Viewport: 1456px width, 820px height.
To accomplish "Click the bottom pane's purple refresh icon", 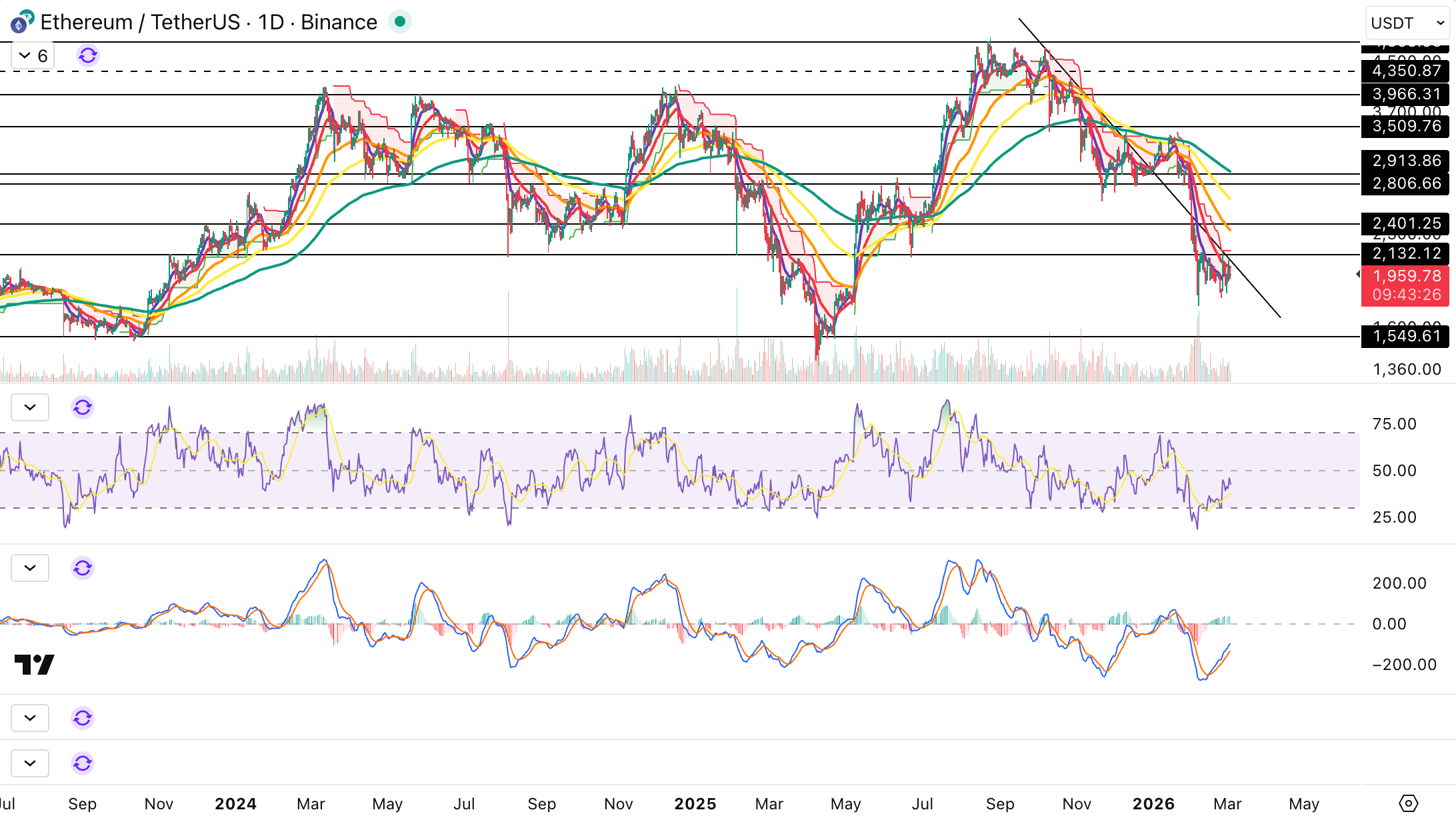I will tap(83, 763).
